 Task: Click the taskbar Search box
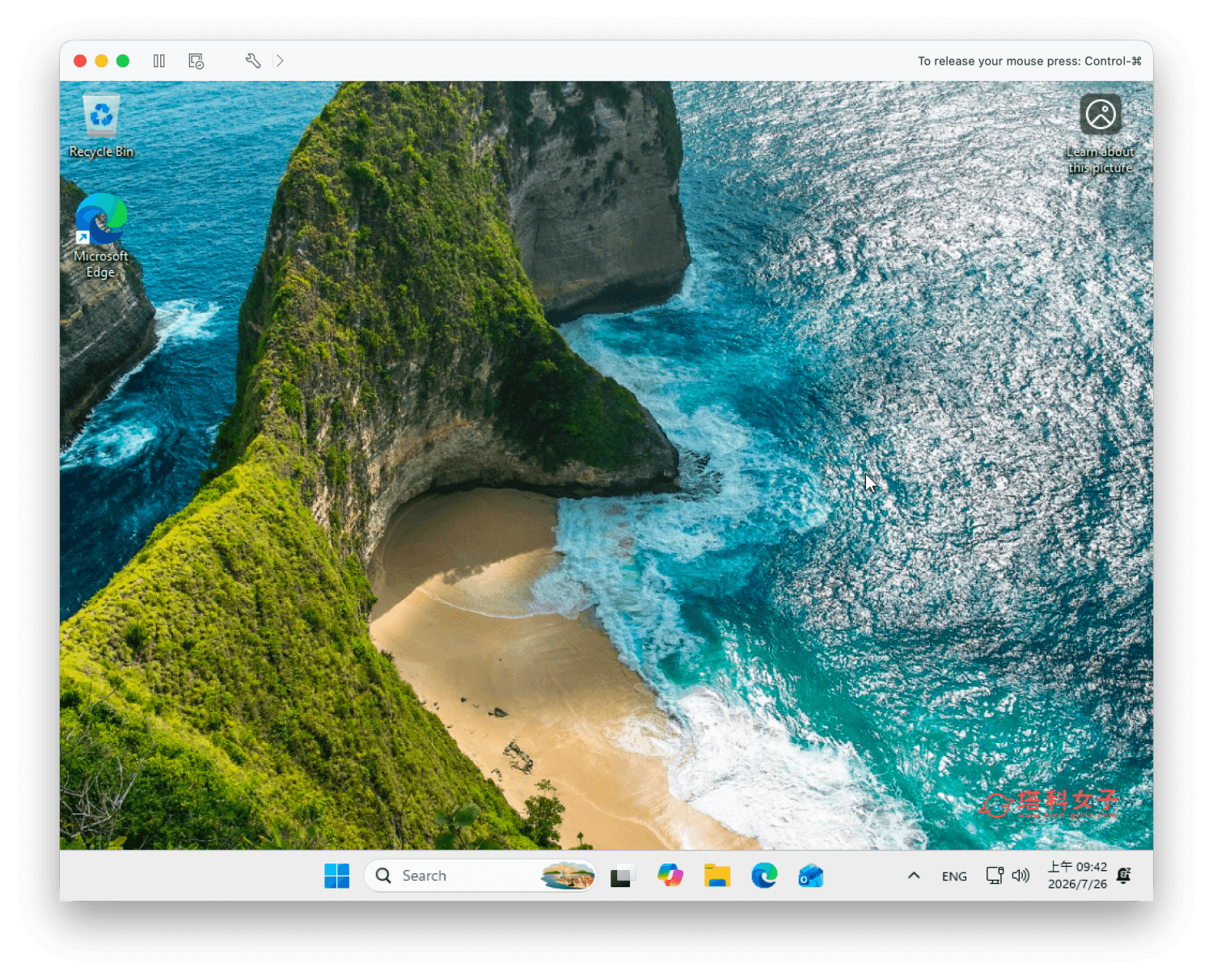click(480, 876)
